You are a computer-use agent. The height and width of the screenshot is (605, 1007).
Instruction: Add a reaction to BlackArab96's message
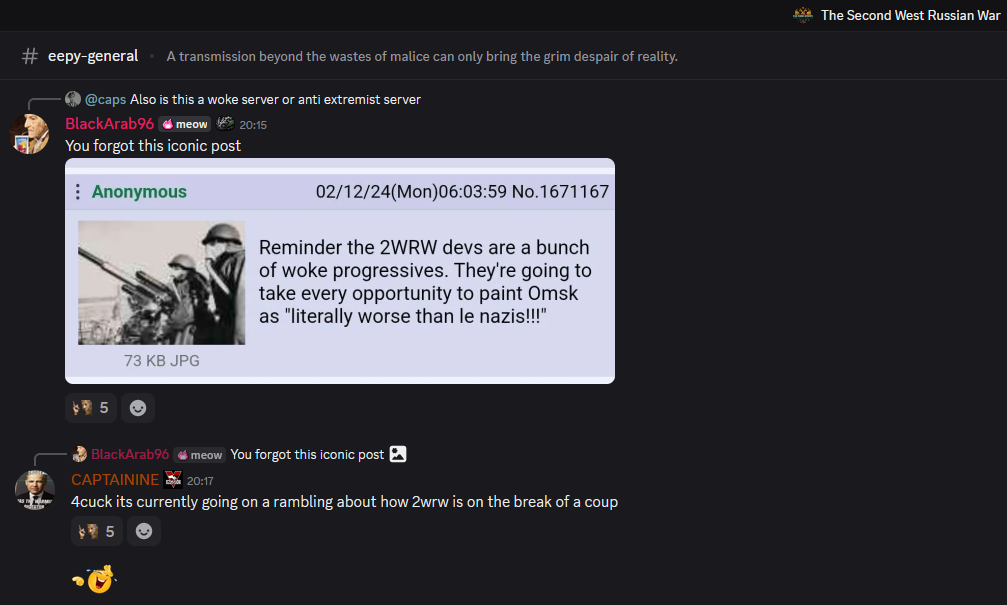(138, 408)
